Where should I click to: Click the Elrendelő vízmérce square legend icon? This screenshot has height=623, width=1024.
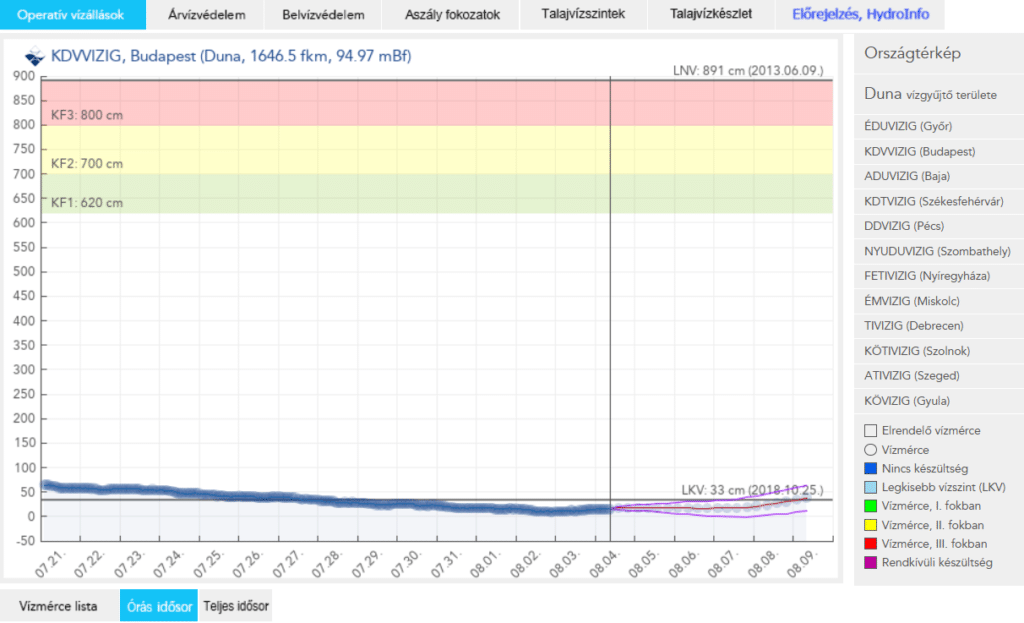coord(871,431)
